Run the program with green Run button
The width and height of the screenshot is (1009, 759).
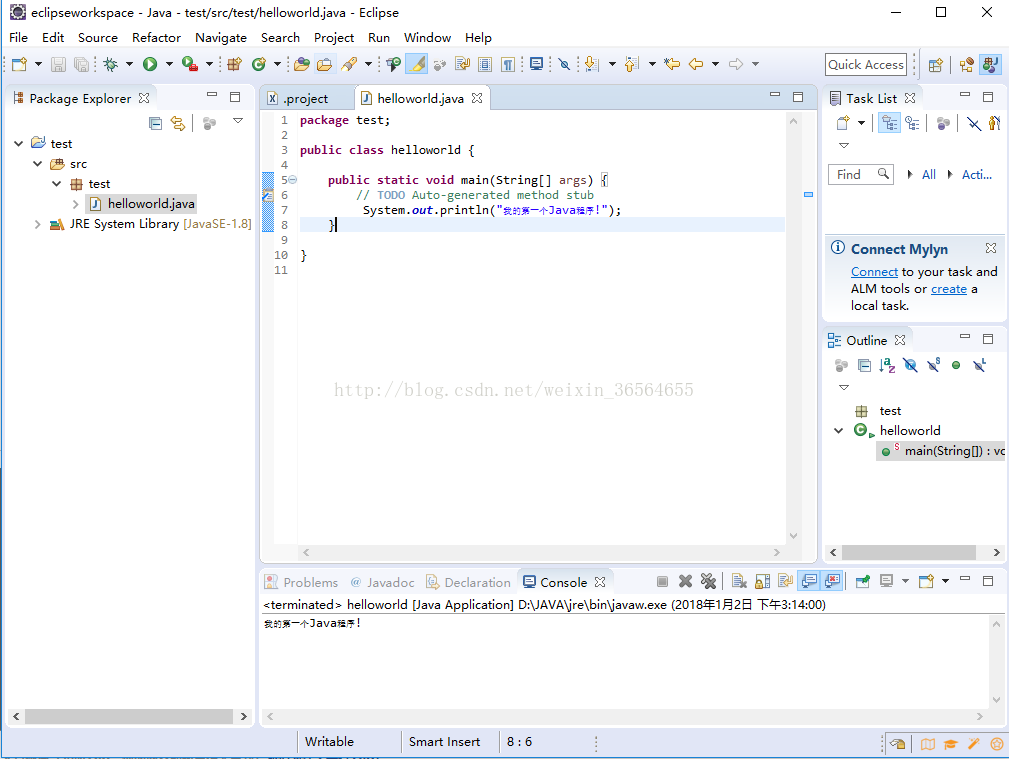click(x=150, y=64)
